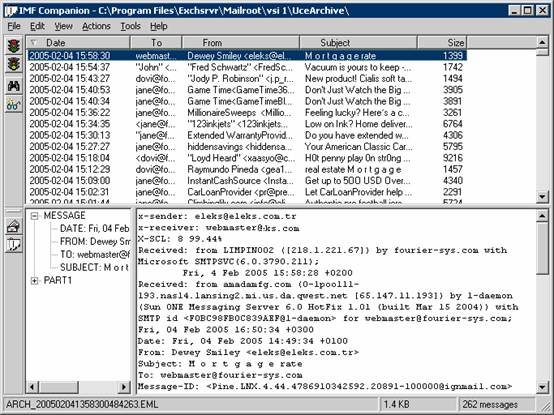Viewport: 554px width, 415px height.
Task: Click the sort arrow in Date column header
Action: pos(33,43)
